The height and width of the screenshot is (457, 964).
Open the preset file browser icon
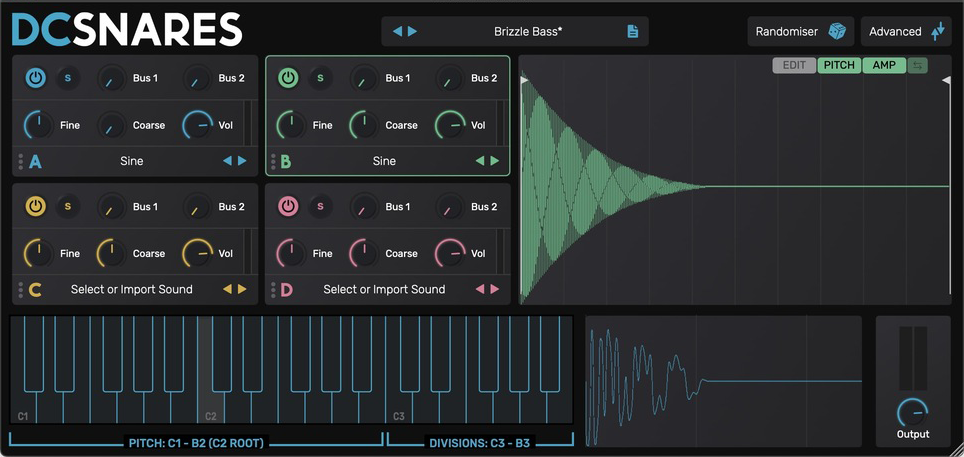(632, 31)
